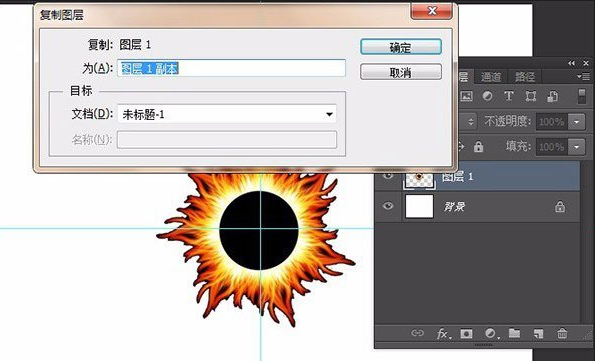
Task: Switch to the 路径 tab
Action: pyautogui.click(x=525, y=77)
